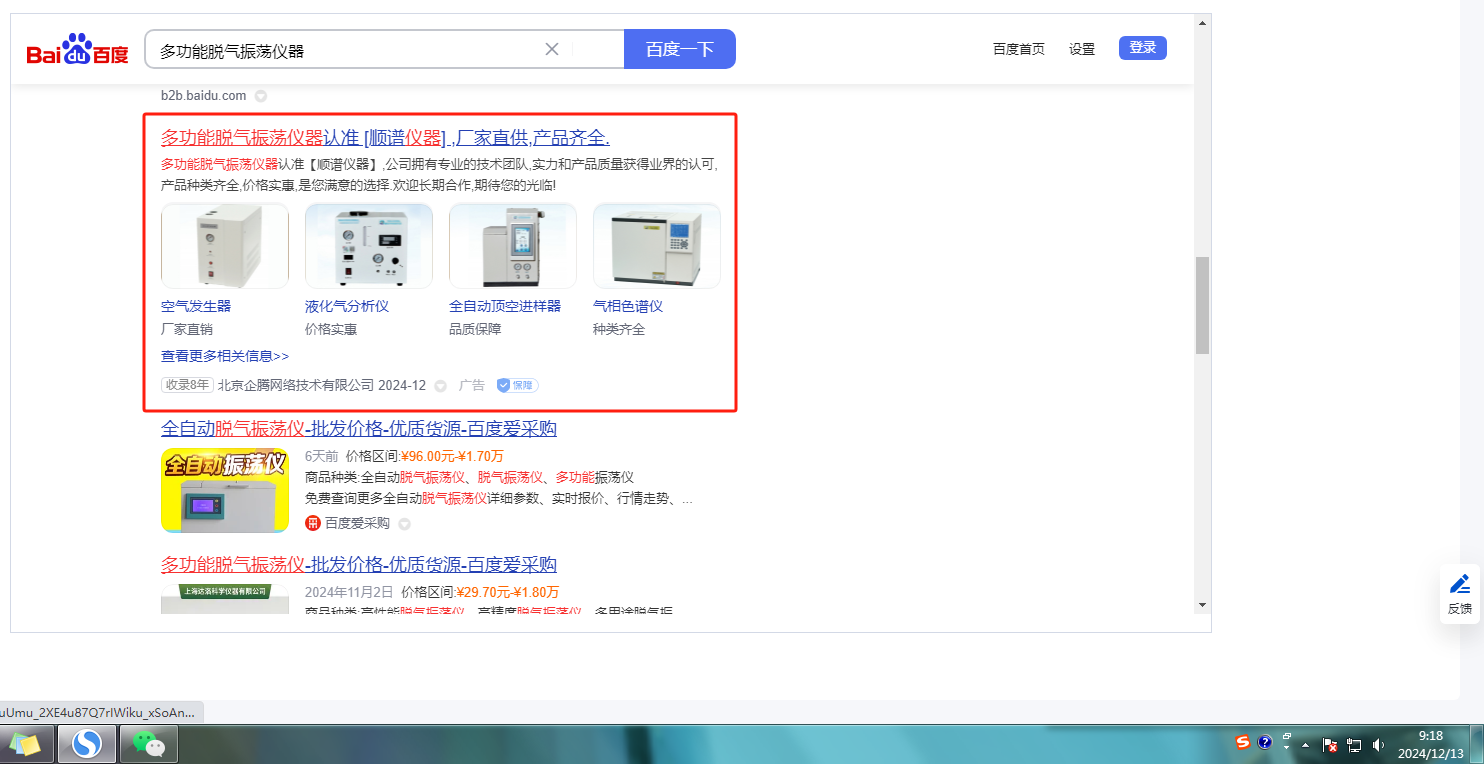1484x764 pixels.
Task: Expand the dropdown arrow beside 百度爱采购 source
Action: point(404,524)
